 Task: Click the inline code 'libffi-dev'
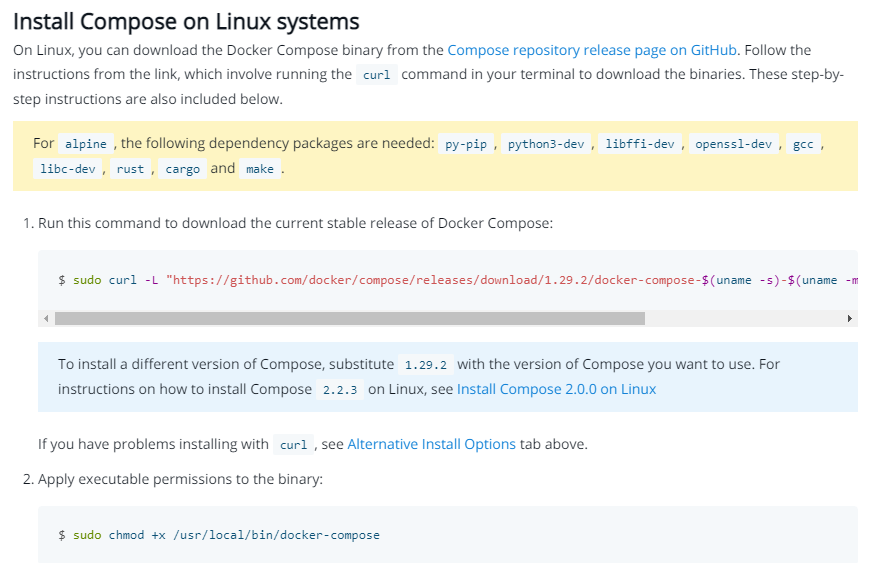pos(639,144)
